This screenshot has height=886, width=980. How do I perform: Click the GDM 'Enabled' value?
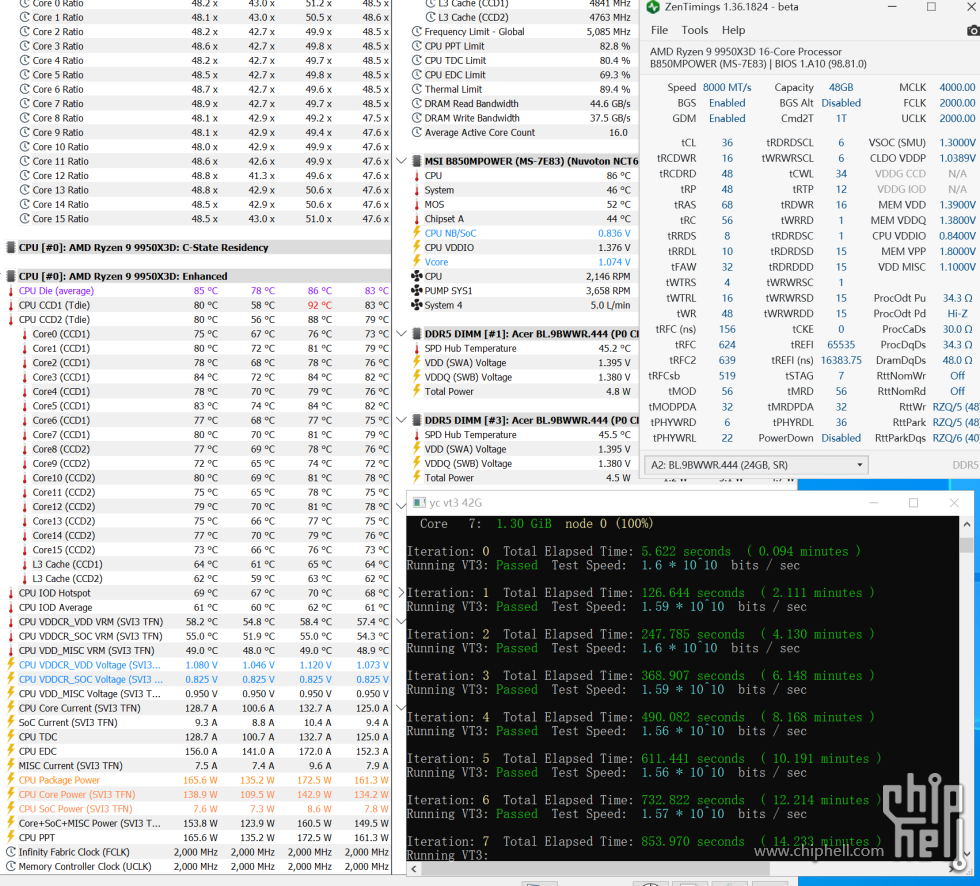pyautogui.click(x=727, y=118)
